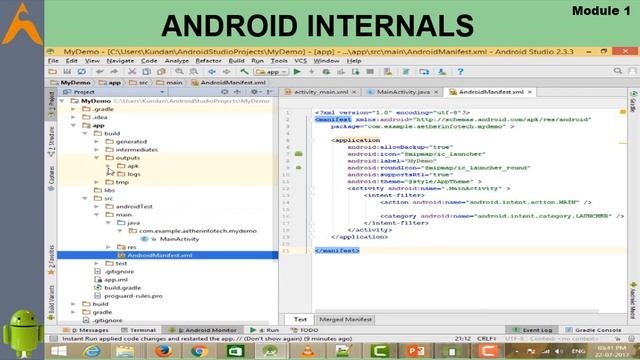
Task: Collapse the java folder arrow
Action: point(108,223)
